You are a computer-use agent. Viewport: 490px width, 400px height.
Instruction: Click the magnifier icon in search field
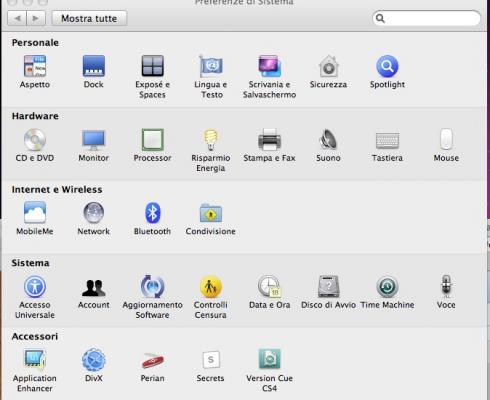[380, 19]
